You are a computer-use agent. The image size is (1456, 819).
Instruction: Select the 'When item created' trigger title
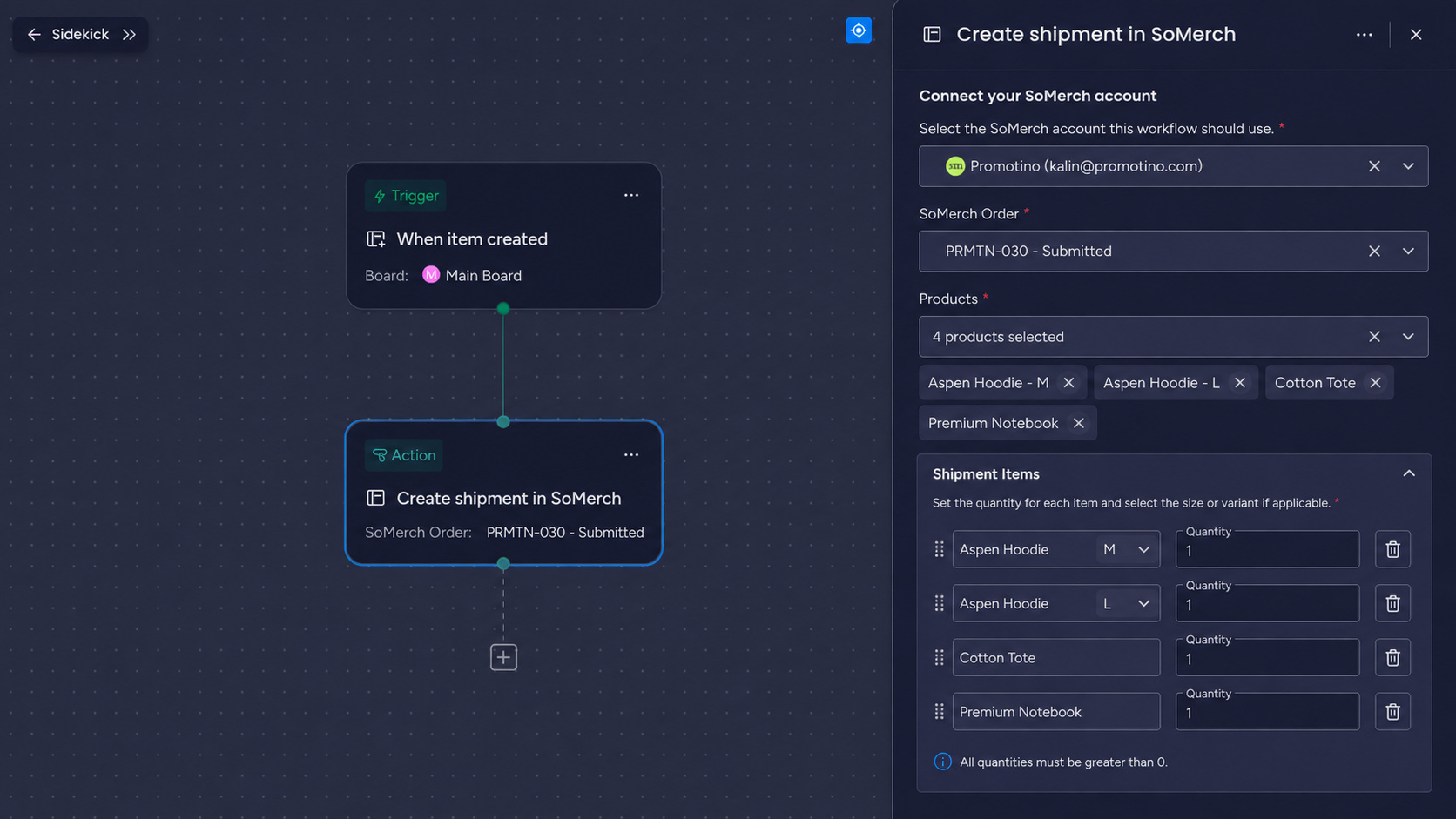(472, 238)
